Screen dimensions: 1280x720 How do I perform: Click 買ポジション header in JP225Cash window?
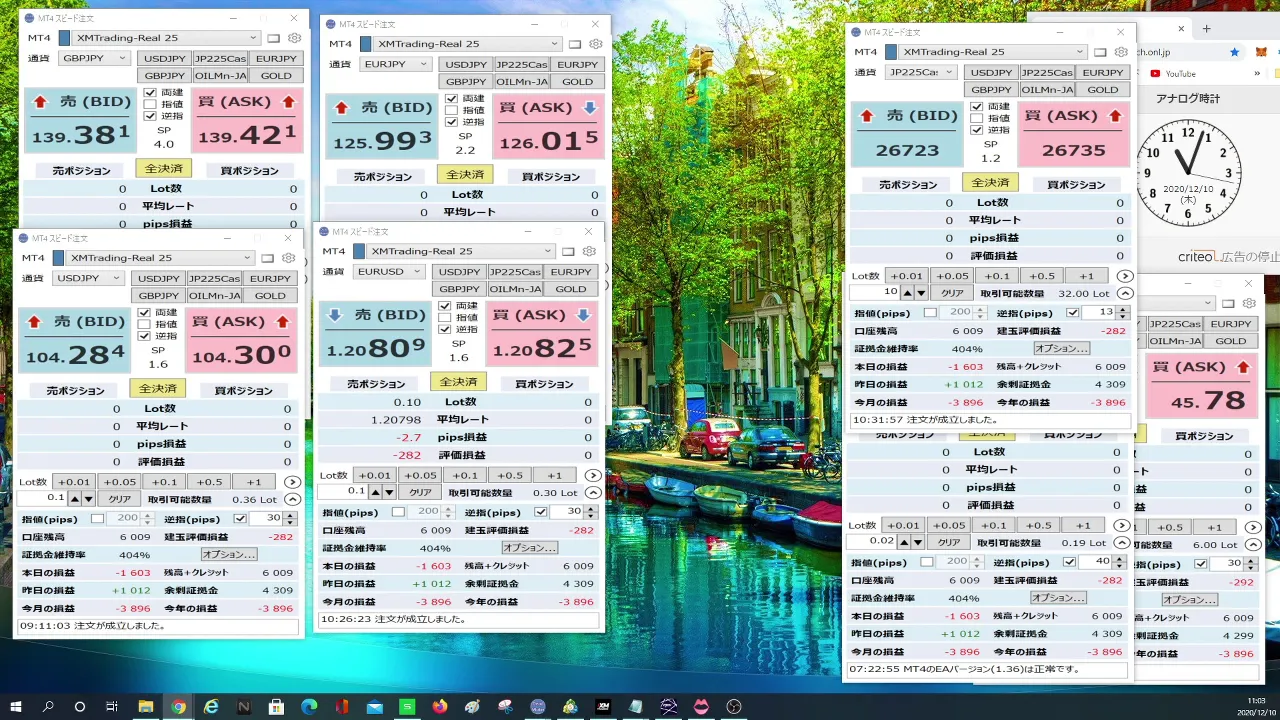pos(1076,185)
